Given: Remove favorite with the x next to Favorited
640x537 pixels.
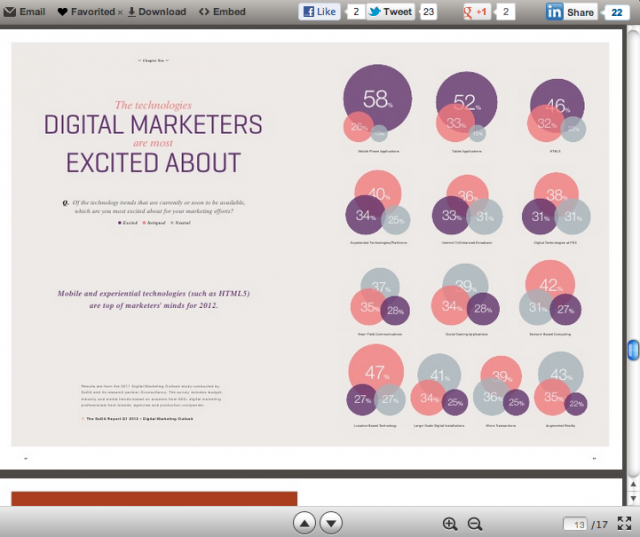Looking at the screenshot, I should pyautogui.click(x=120, y=12).
